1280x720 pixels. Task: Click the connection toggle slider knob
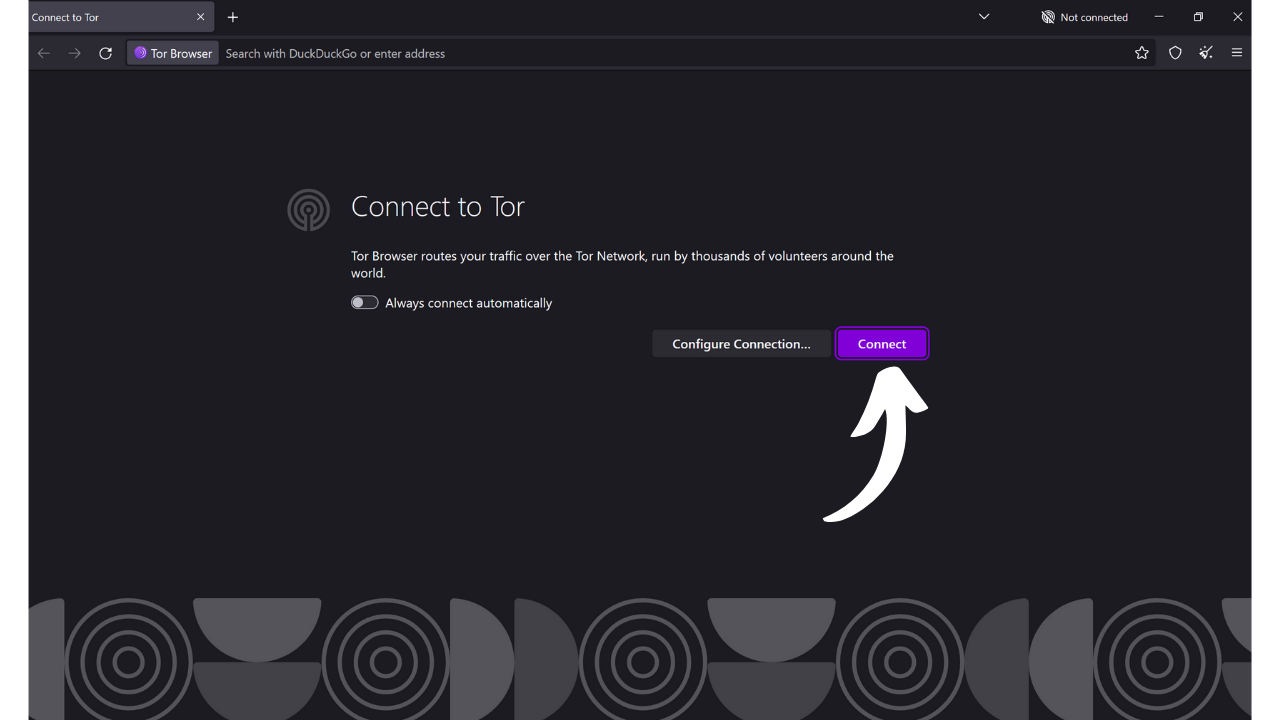[359, 302]
